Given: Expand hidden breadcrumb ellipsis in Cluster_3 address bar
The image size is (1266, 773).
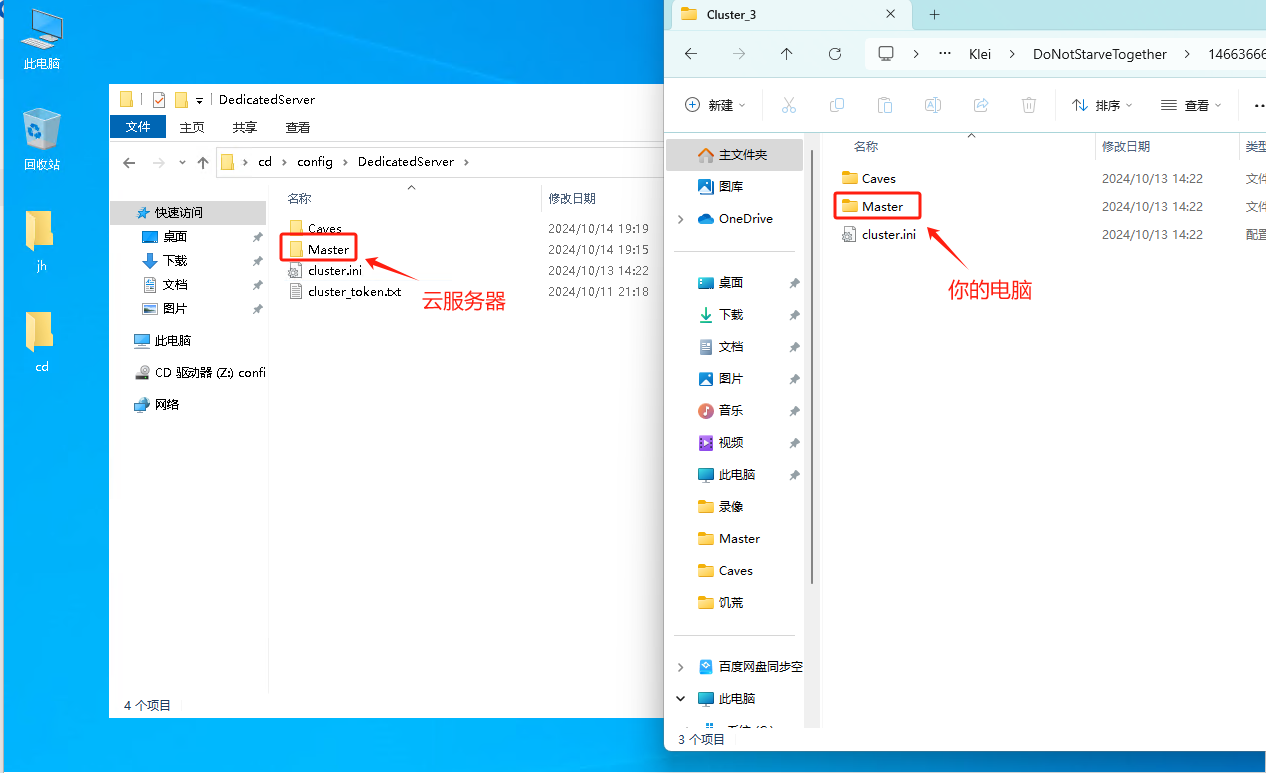Looking at the screenshot, I should (945, 54).
